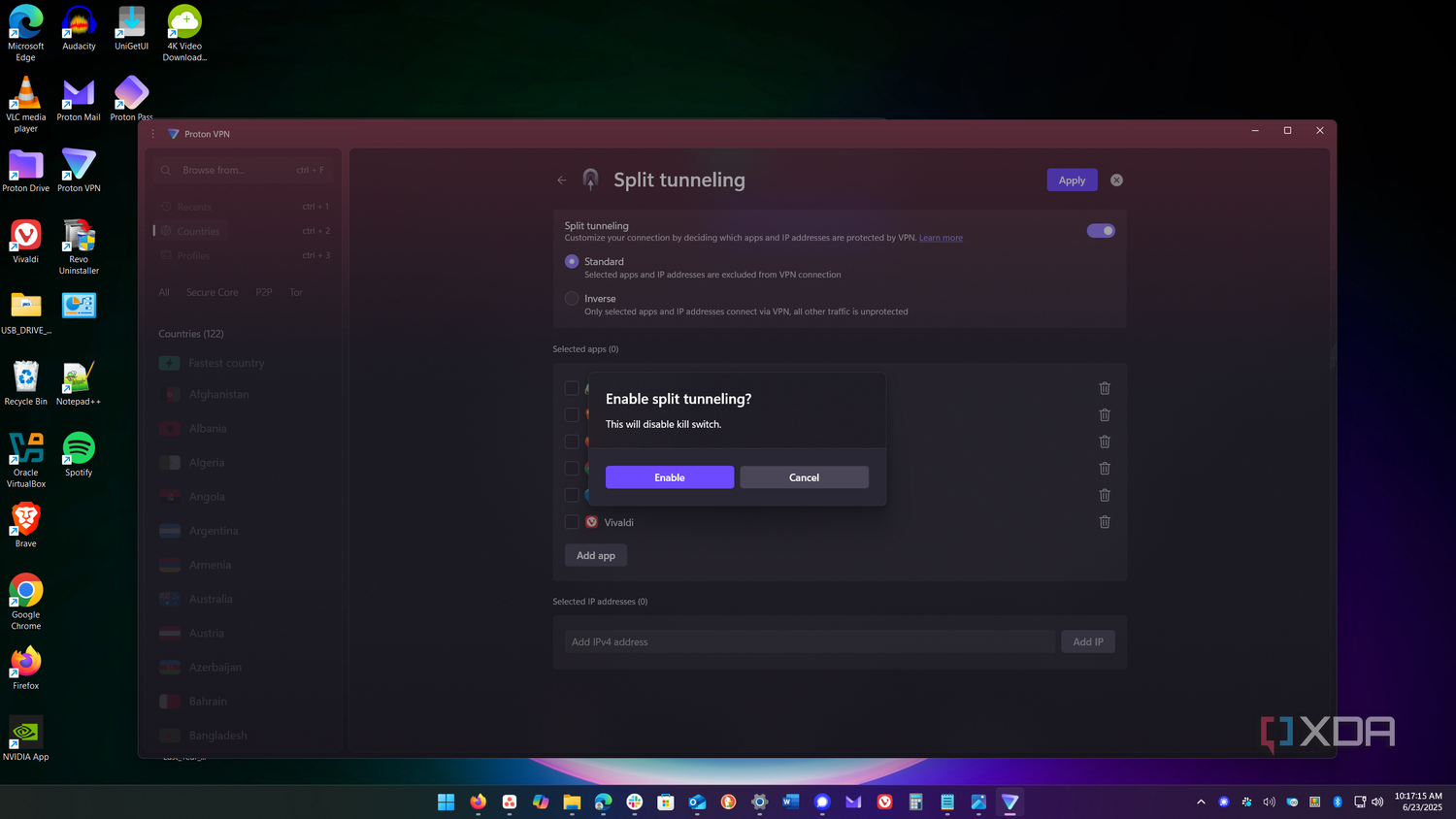Select the Secure Core filter tab
Viewport: 1456px width, 819px height.
213,292
